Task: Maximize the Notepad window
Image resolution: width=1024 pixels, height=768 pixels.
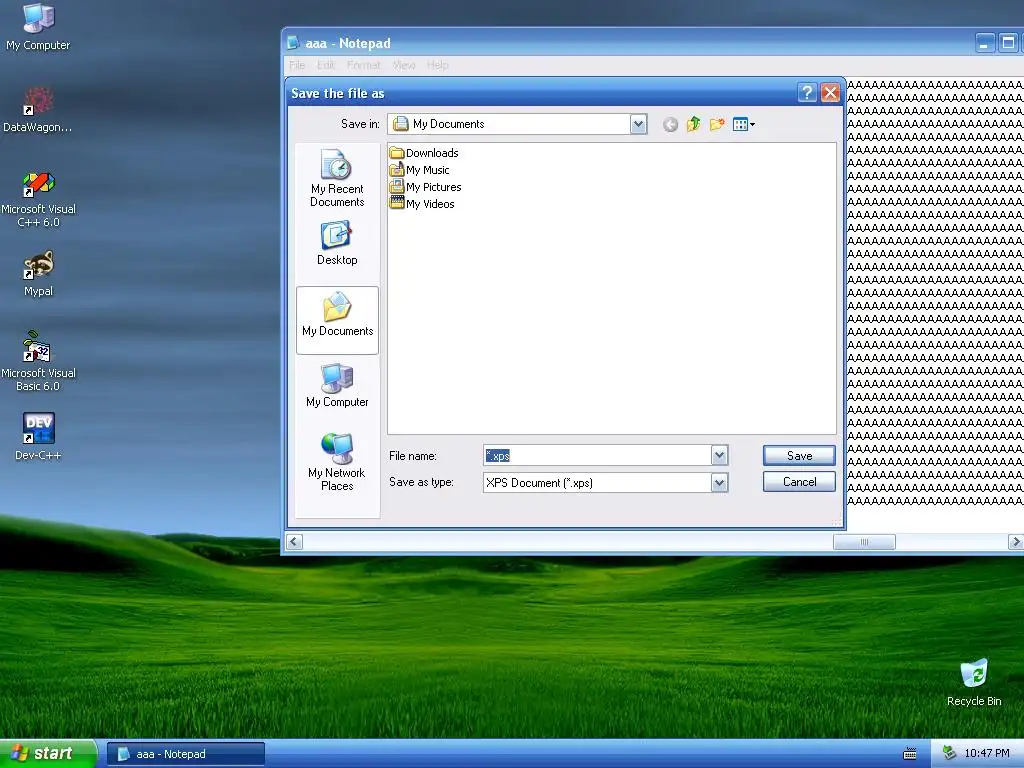Action: pos(1008,43)
